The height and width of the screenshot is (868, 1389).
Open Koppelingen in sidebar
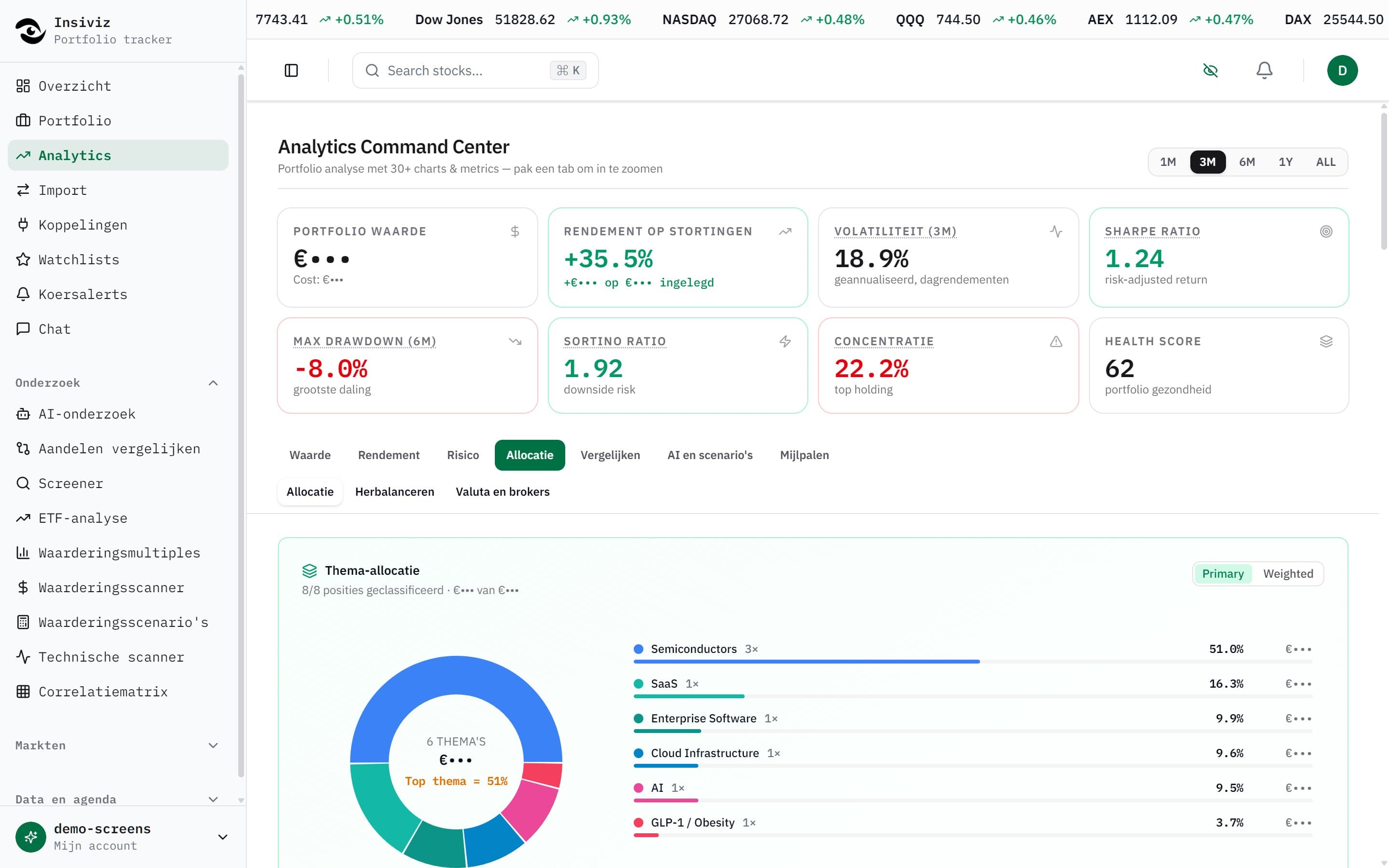118,225
